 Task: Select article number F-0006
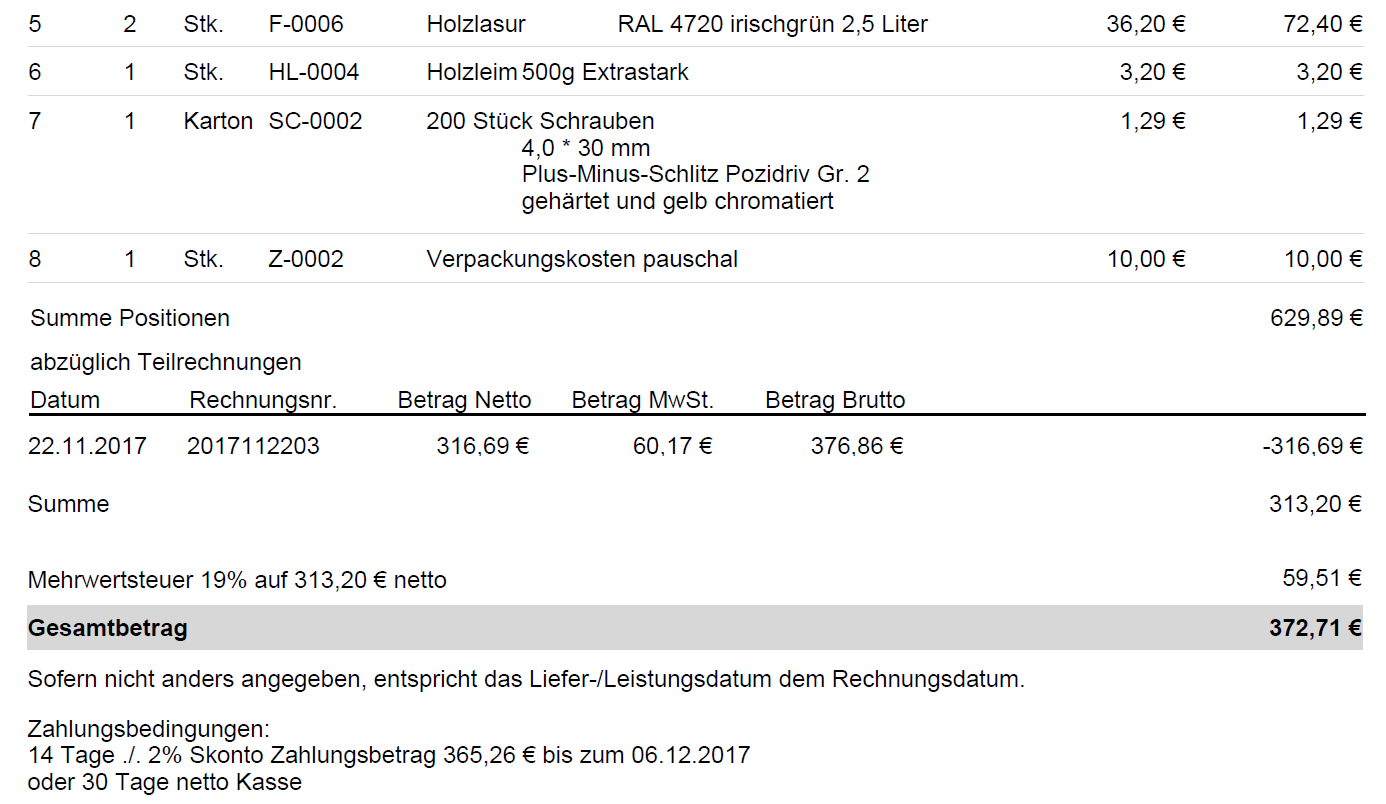(306, 24)
